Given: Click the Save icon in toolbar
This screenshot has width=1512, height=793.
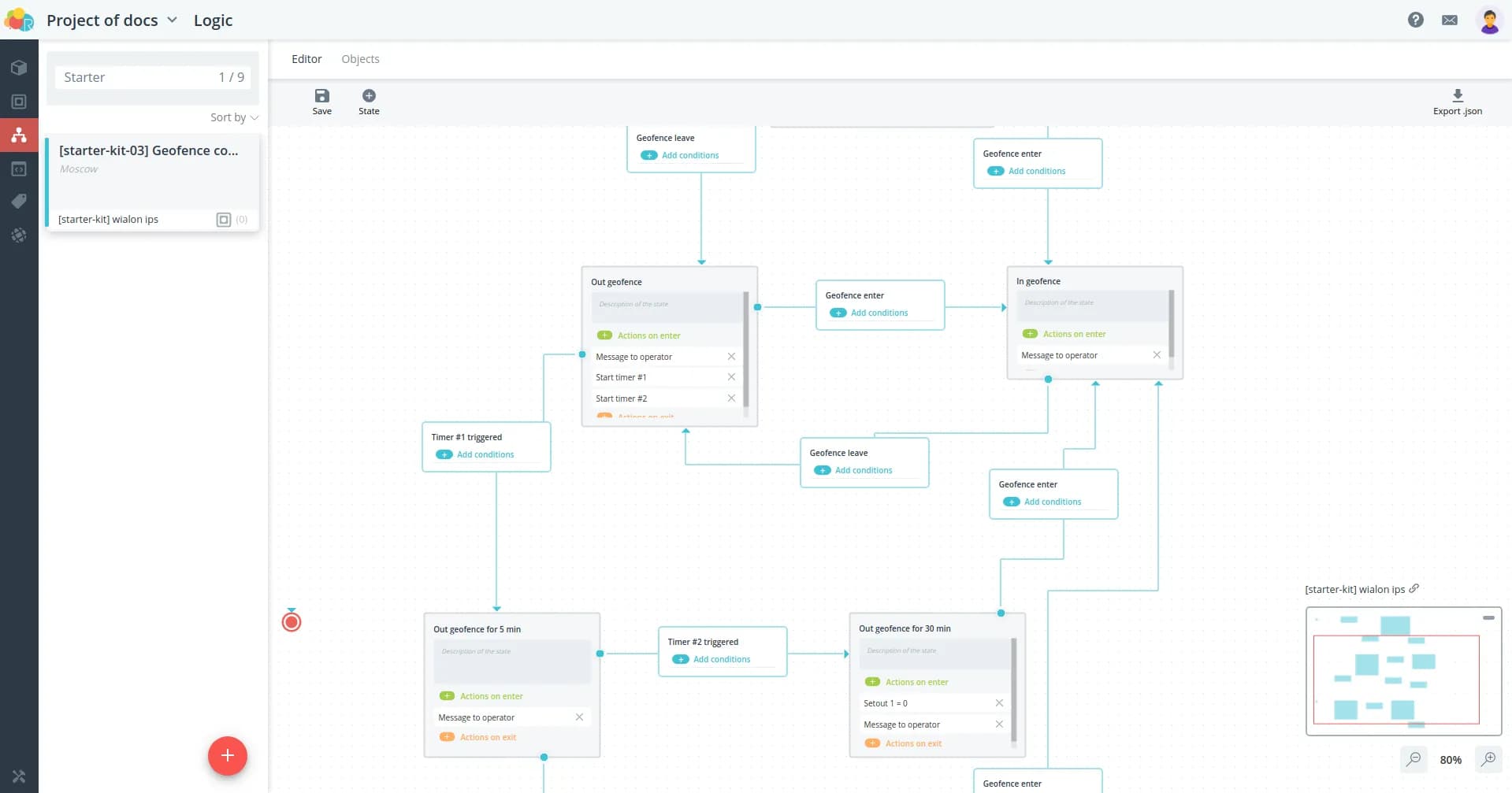Looking at the screenshot, I should [321, 96].
